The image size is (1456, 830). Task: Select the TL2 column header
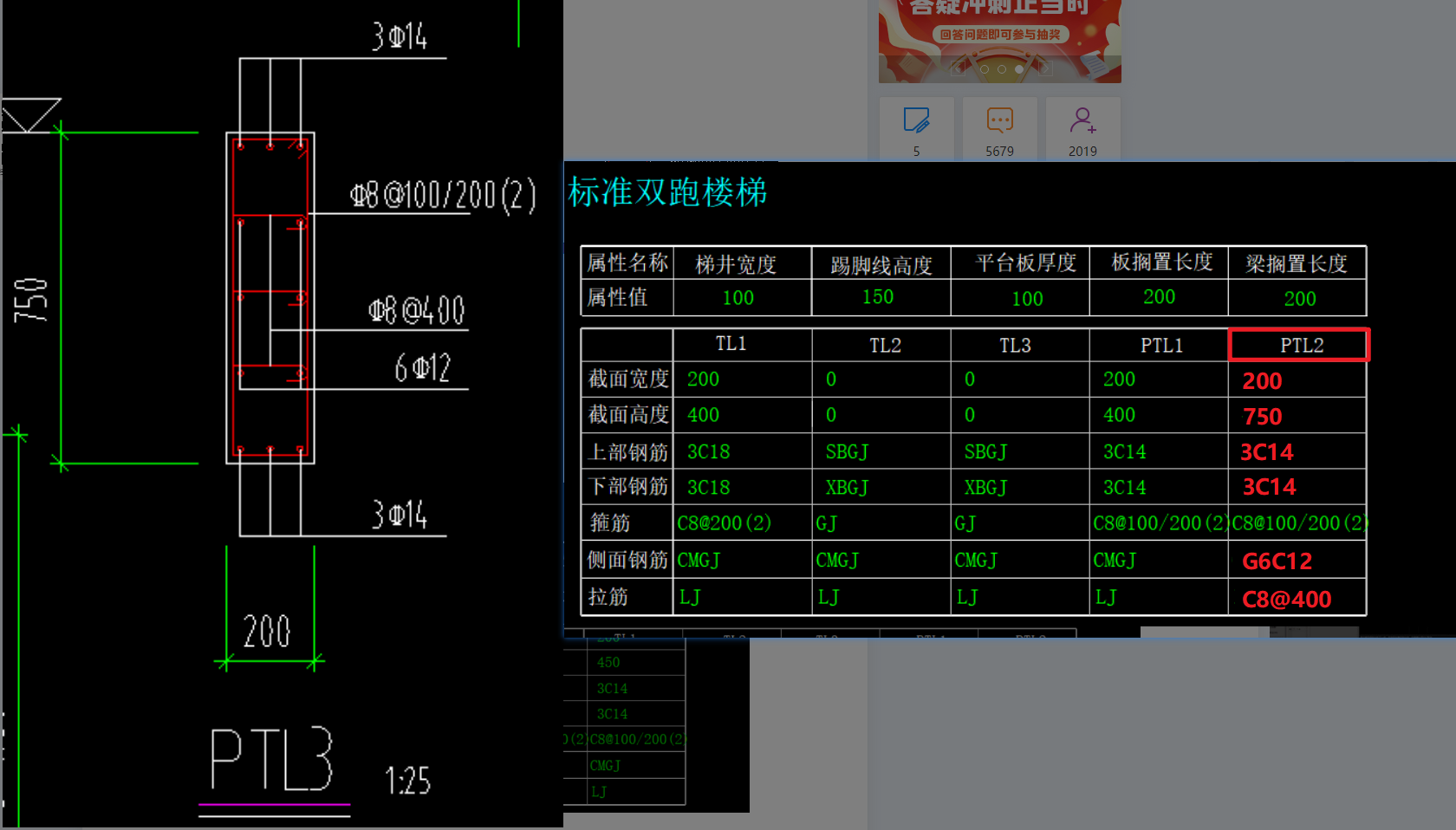[x=885, y=345]
